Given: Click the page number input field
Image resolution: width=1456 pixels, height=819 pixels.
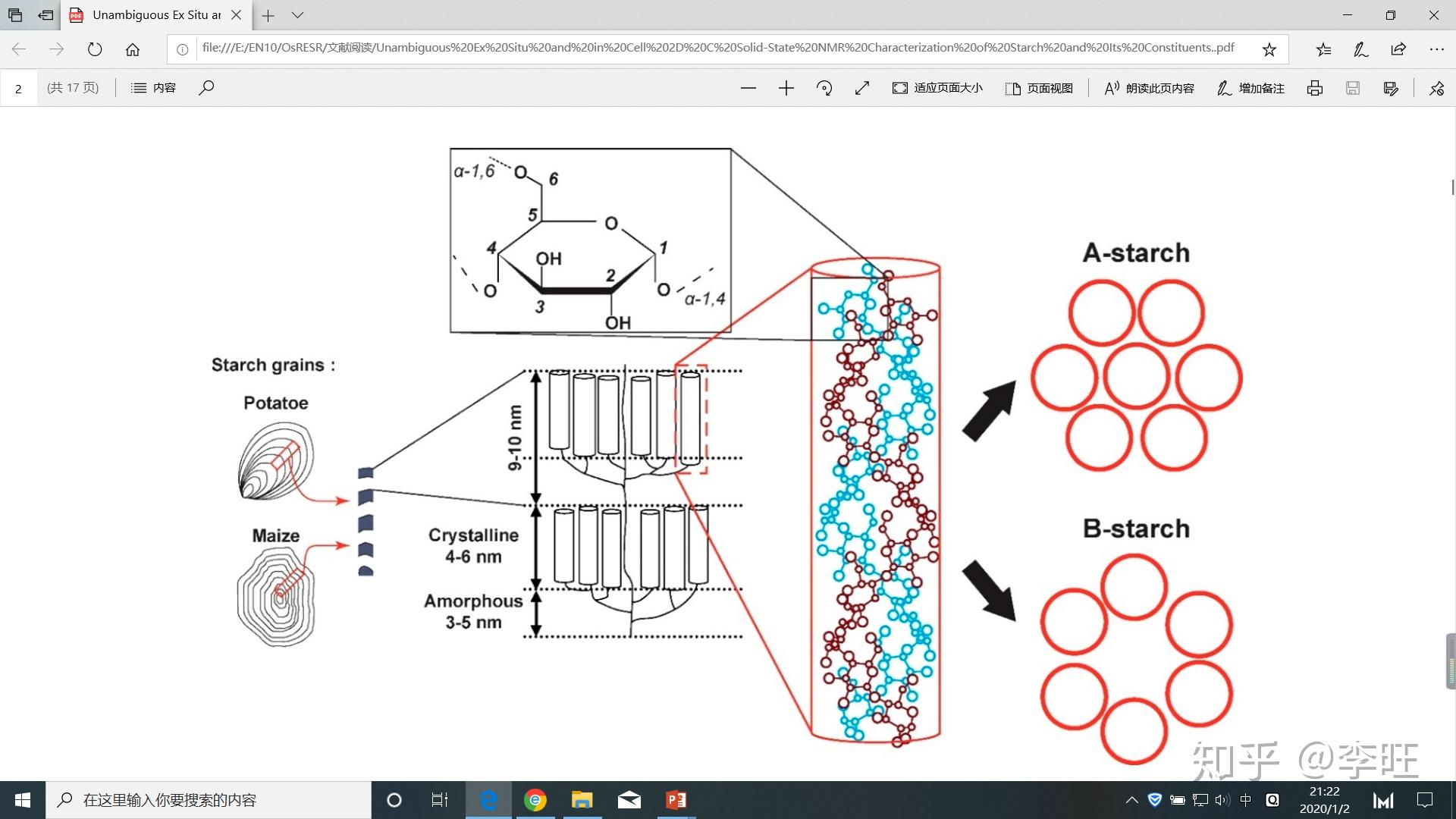Looking at the screenshot, I should point(19,88).
